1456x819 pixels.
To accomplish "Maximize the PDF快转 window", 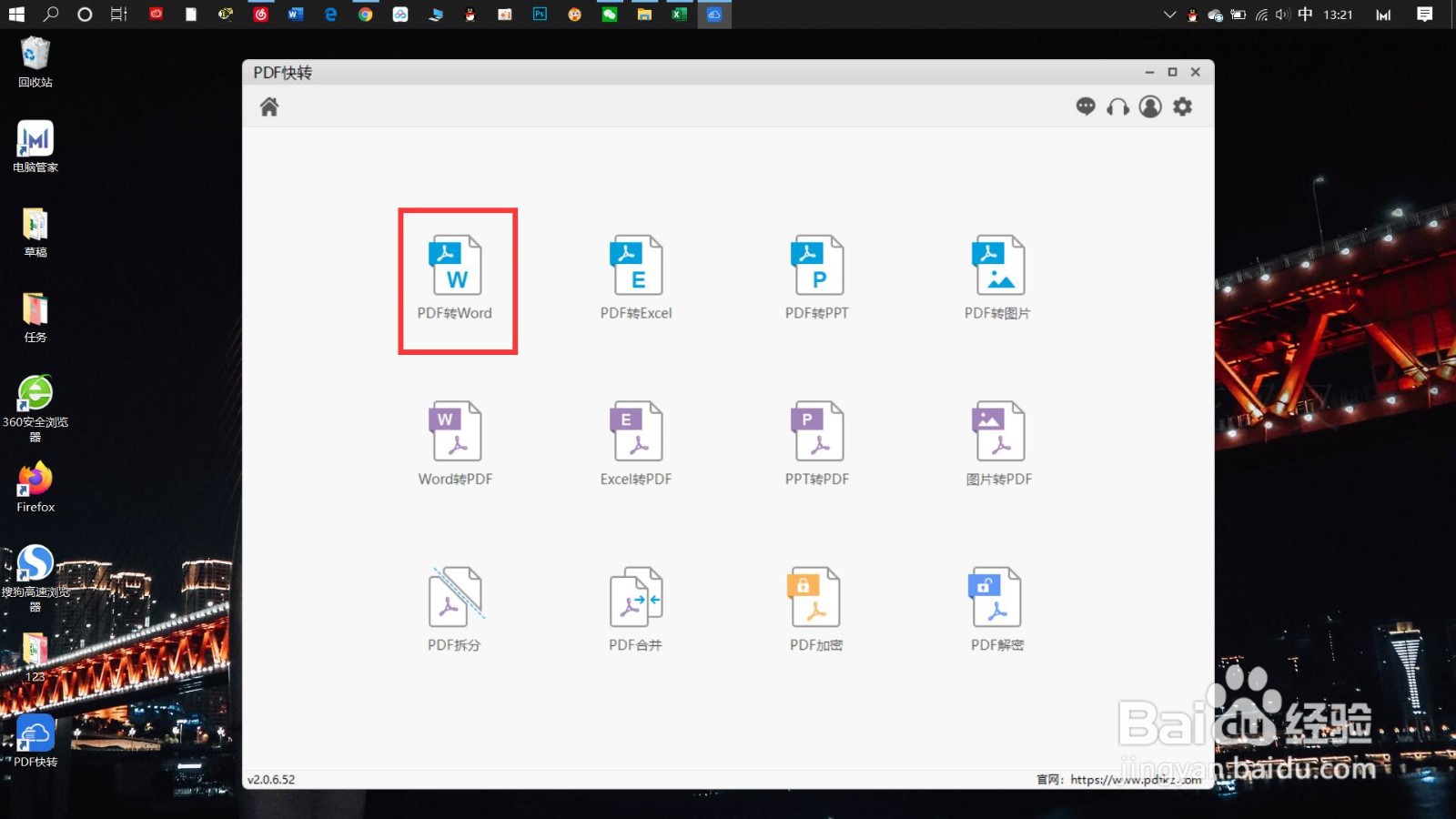I will tap(1173, 72).
